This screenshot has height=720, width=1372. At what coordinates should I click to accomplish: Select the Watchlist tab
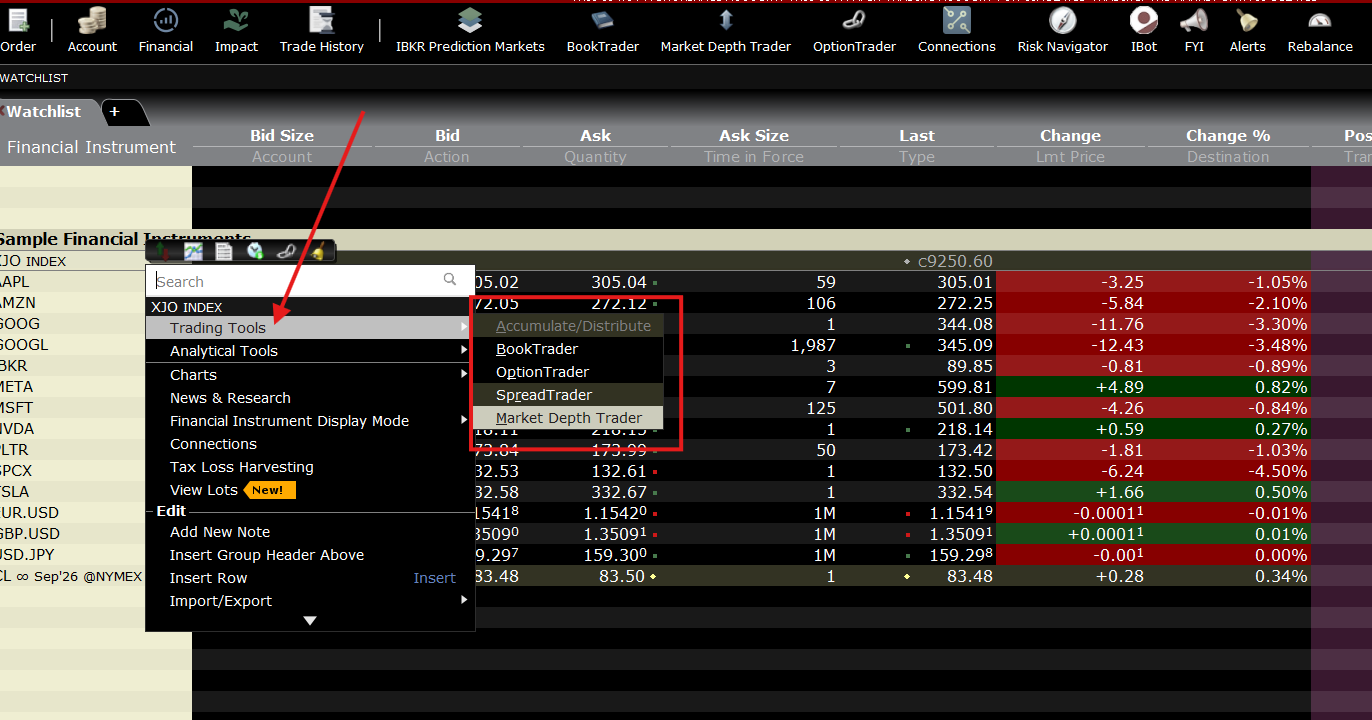coord(44,112)
